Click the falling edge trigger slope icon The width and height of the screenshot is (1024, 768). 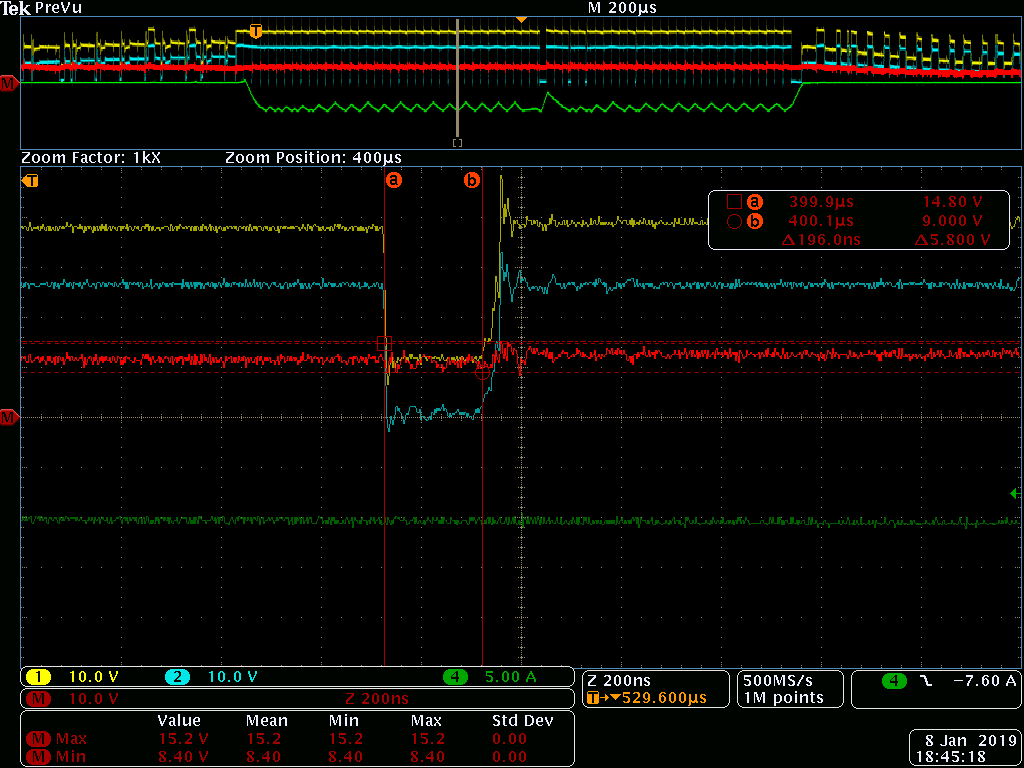925,681
